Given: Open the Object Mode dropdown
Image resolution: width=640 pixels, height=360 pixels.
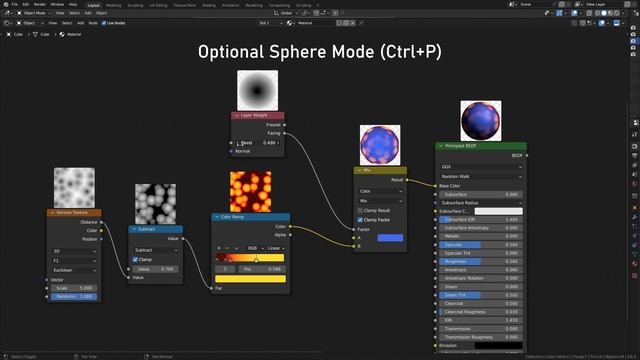Looking at the screenshot, I should 33,13.
